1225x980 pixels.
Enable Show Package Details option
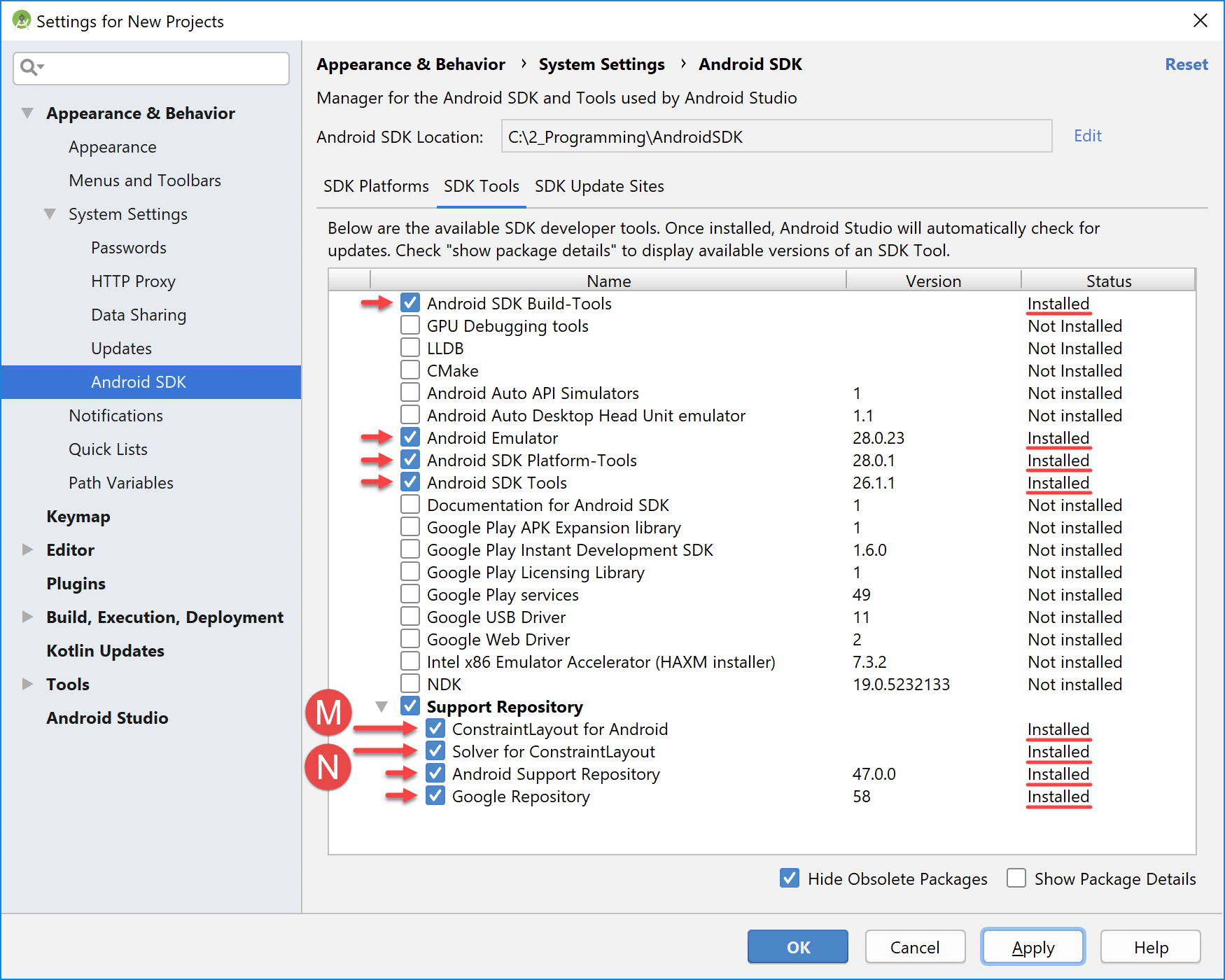pyautogui.click(x=1016, y=878)
